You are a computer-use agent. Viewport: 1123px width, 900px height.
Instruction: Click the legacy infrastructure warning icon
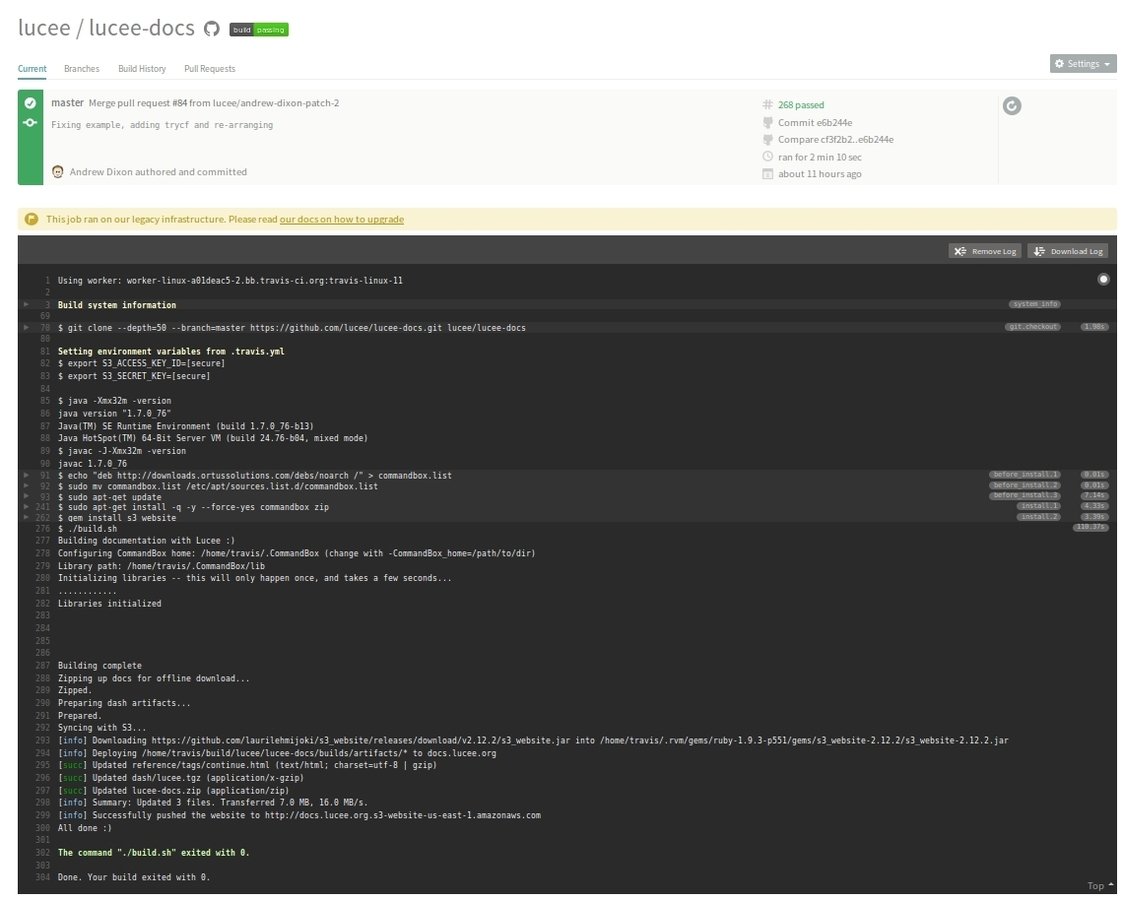(31, 219)
